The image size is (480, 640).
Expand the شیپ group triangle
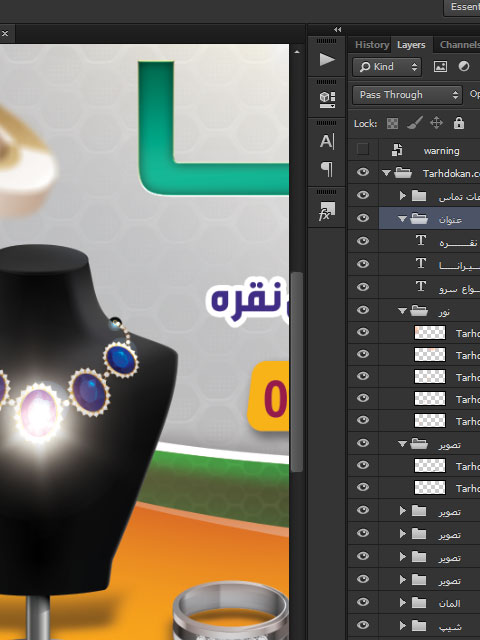pos(402,625)
